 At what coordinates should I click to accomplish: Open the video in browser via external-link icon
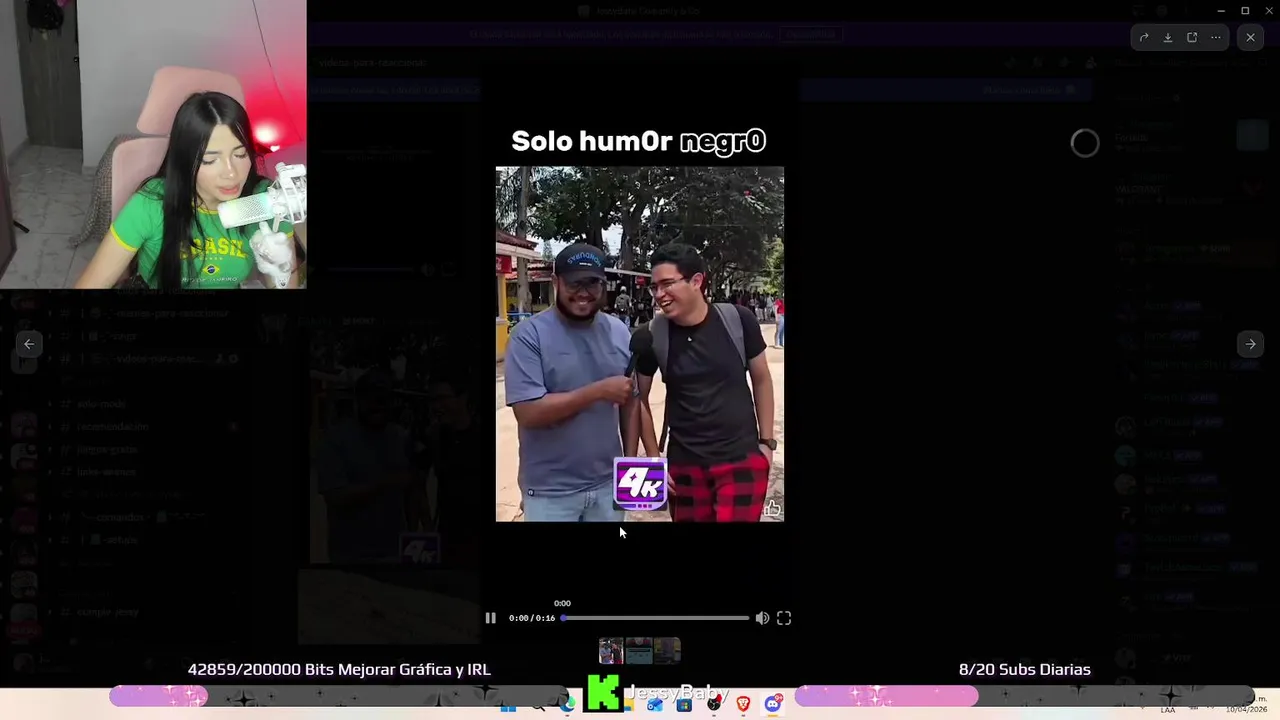[1192, 37]
